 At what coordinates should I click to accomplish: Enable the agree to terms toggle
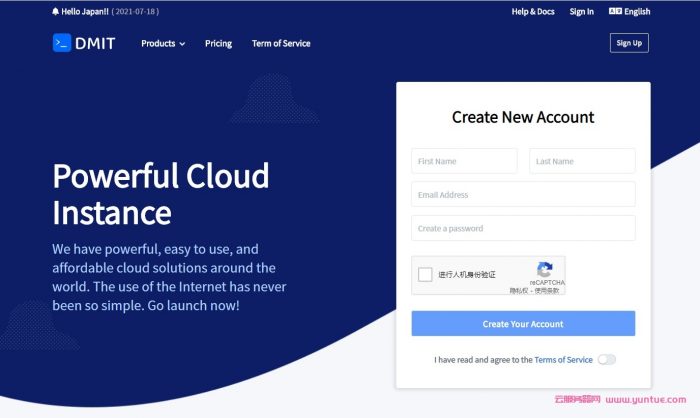click(606, 359)
